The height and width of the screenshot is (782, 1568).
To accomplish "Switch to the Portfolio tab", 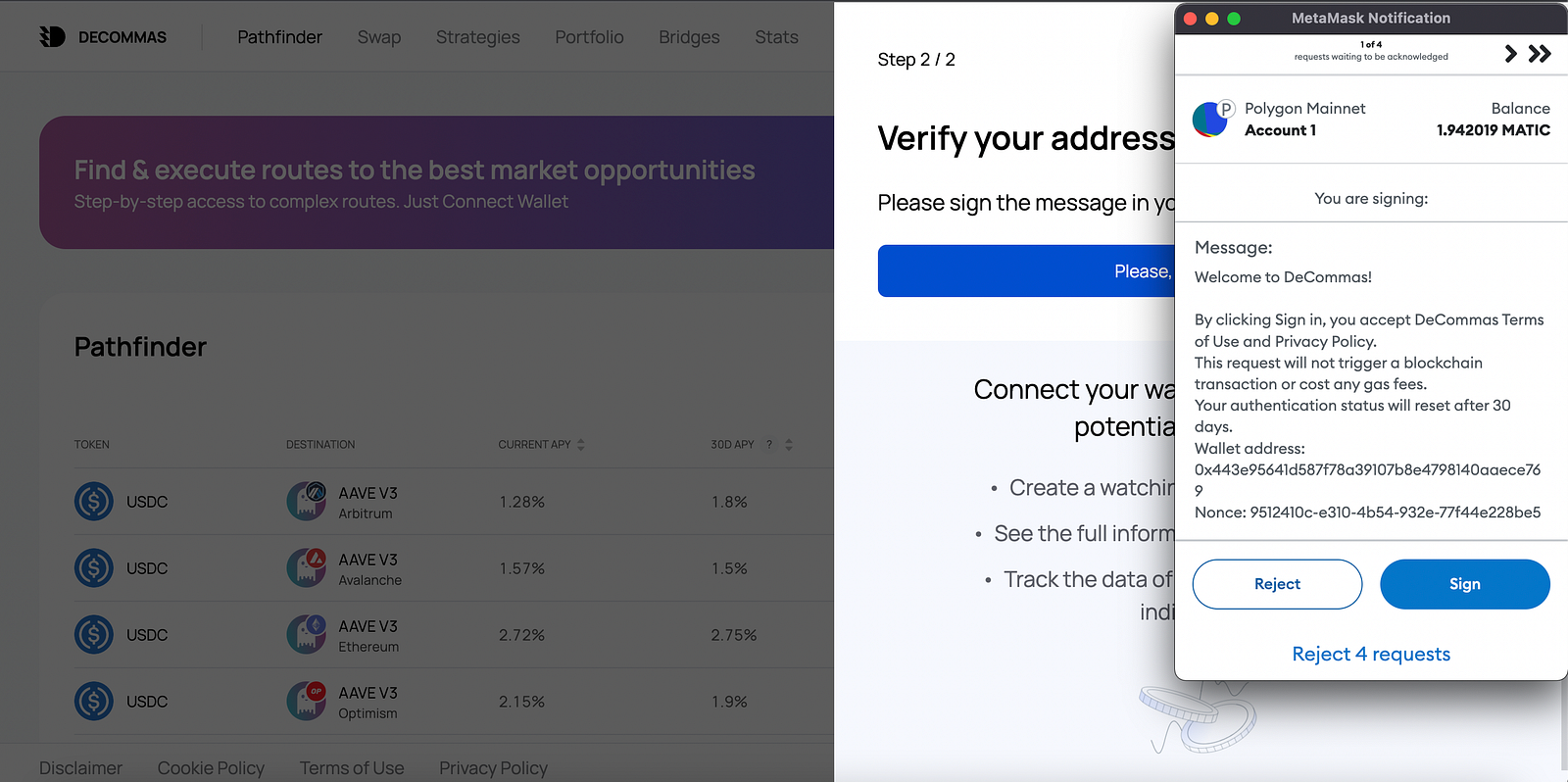I will (x=589, y=37).
